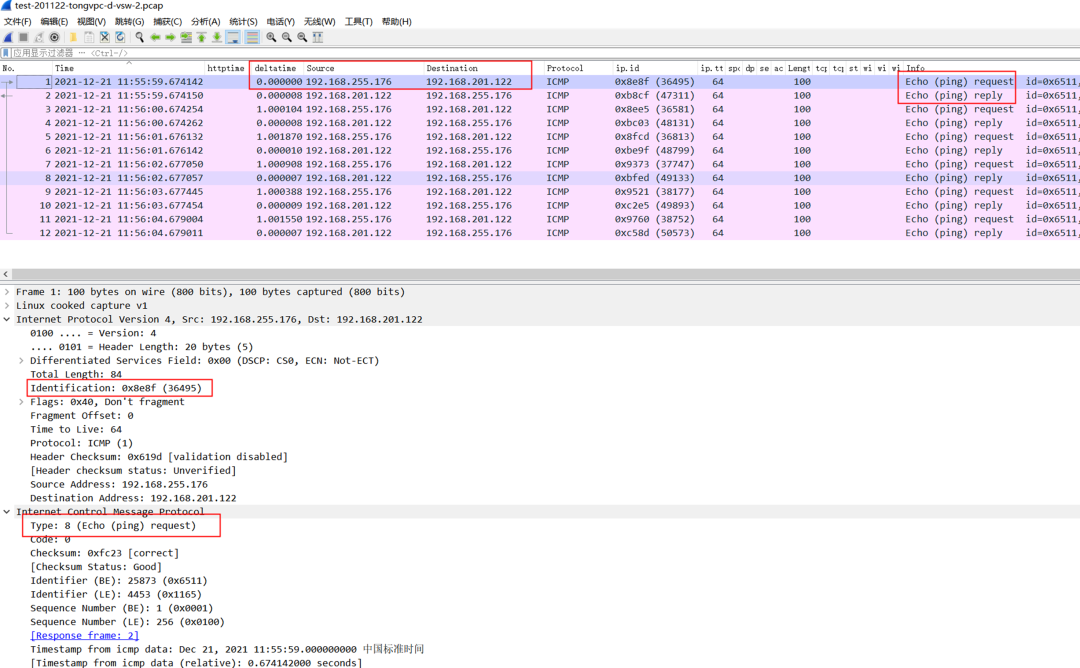The image size is (1080, 668).
Task: Open the 工具(T) menu
Action: coord(358,22)
